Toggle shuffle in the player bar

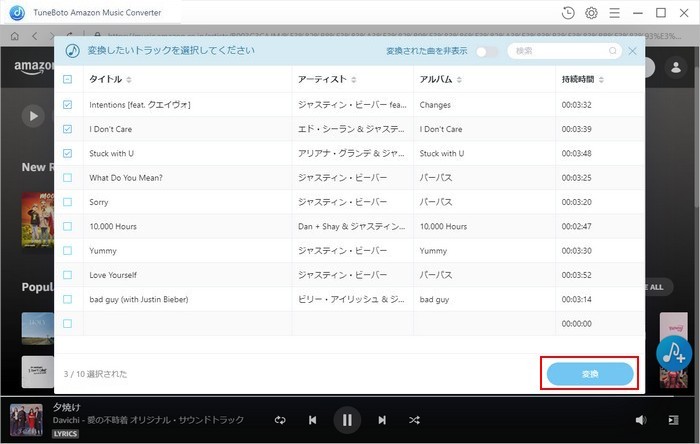coord(414,420)
